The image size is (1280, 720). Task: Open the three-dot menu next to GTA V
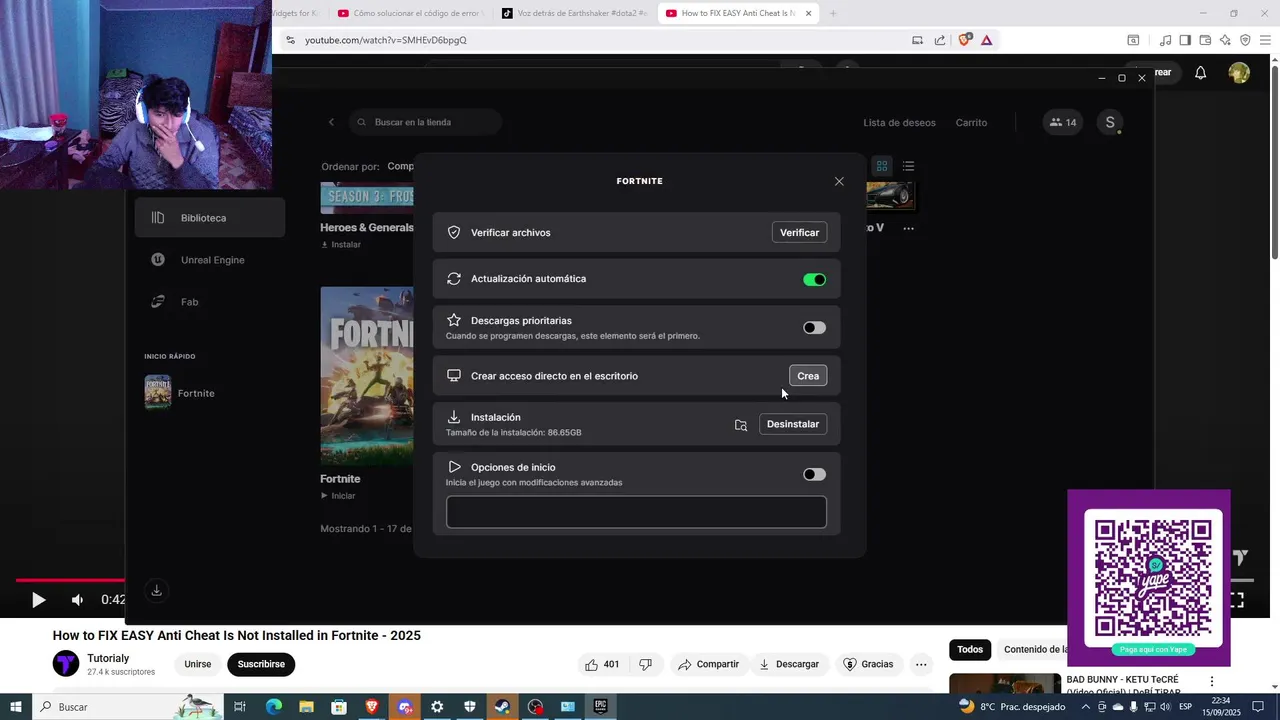(x=908, y=228)
